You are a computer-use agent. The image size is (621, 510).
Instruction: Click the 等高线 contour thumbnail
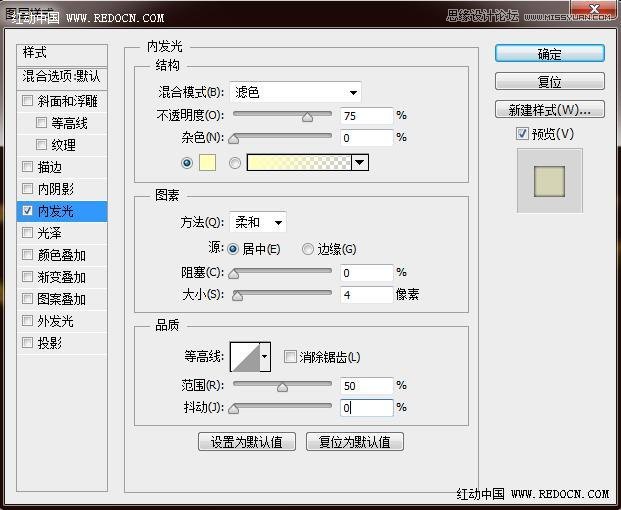245,357
